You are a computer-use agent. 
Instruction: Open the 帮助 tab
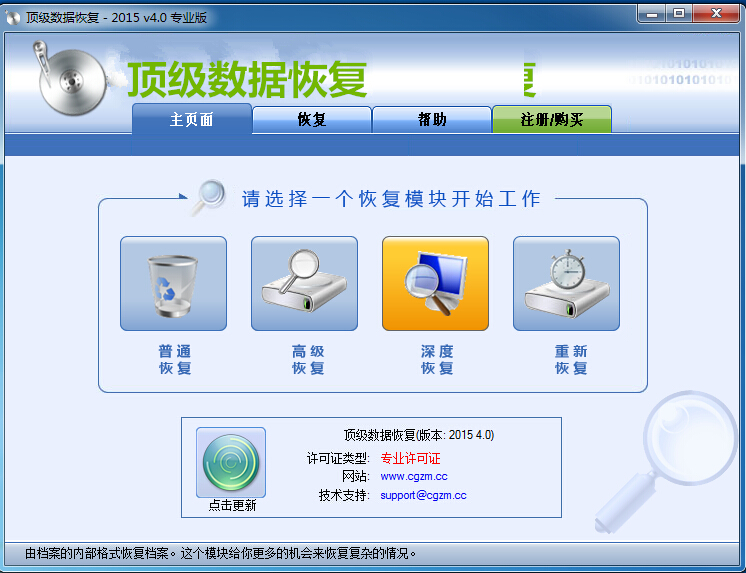432,119
